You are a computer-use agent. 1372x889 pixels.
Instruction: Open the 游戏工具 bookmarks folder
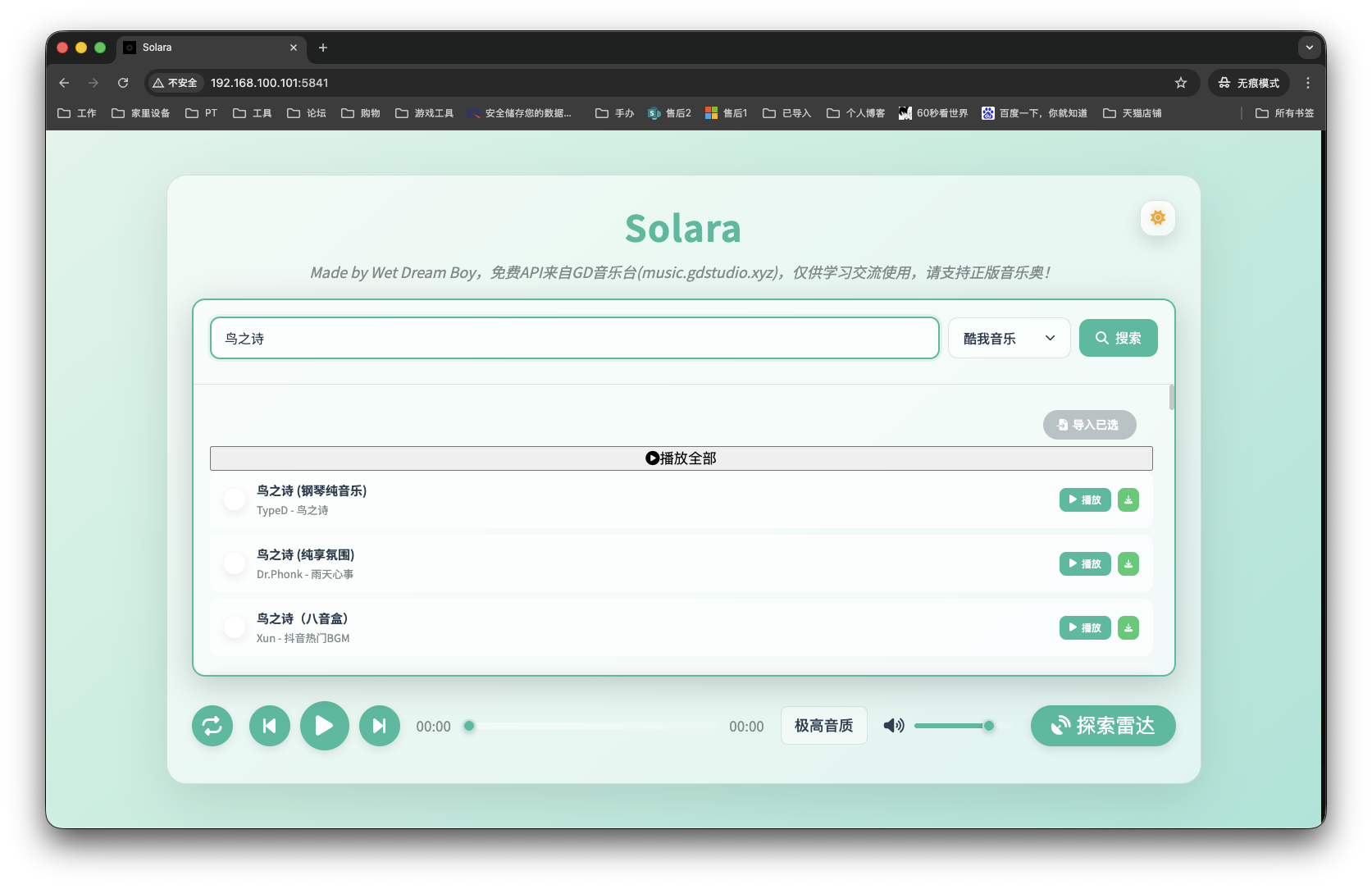pos(425,113)
